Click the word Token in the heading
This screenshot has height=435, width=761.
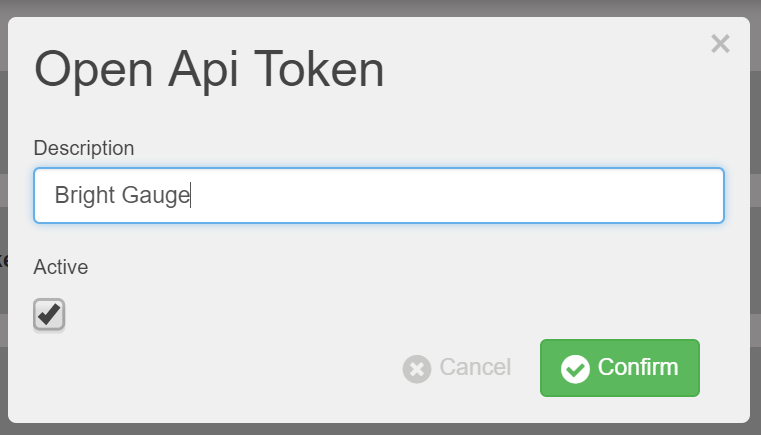pyautogui.click(x=319, y=69)
